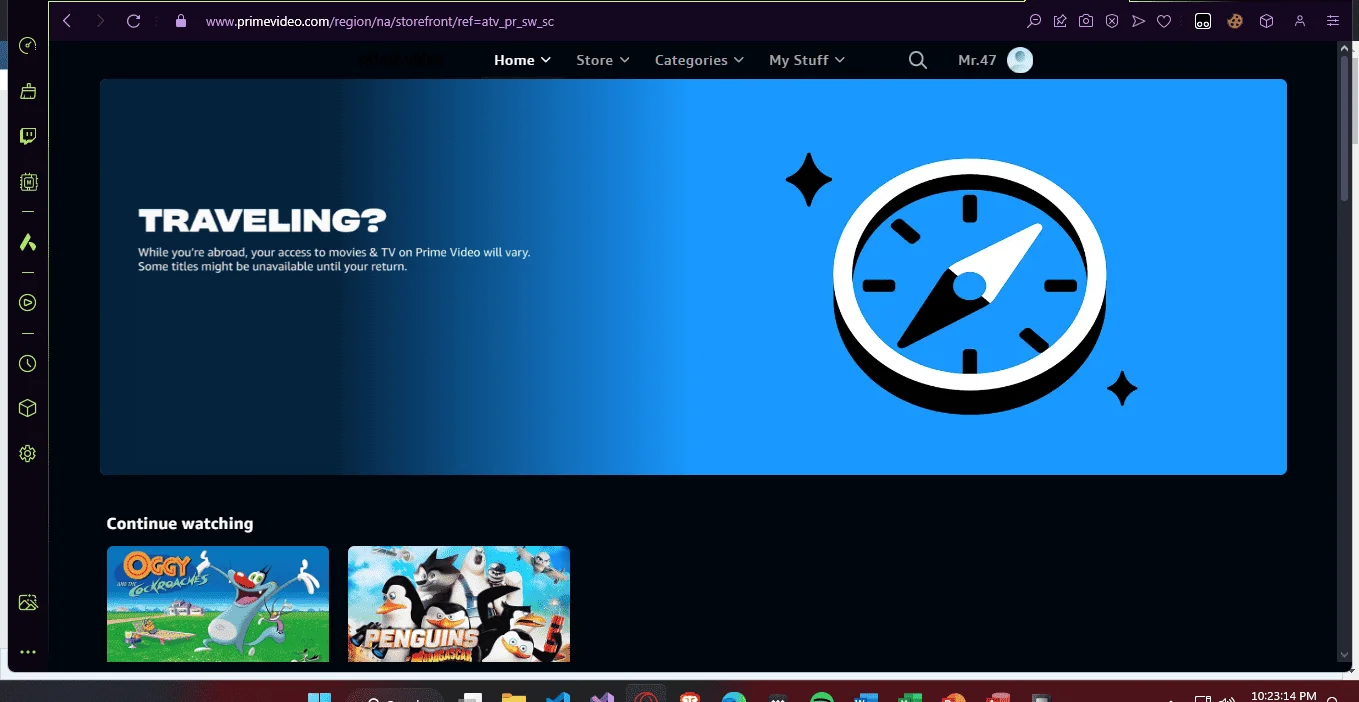Expand the Store dropdown menu

pyautogui.click(x=603, y=60)
